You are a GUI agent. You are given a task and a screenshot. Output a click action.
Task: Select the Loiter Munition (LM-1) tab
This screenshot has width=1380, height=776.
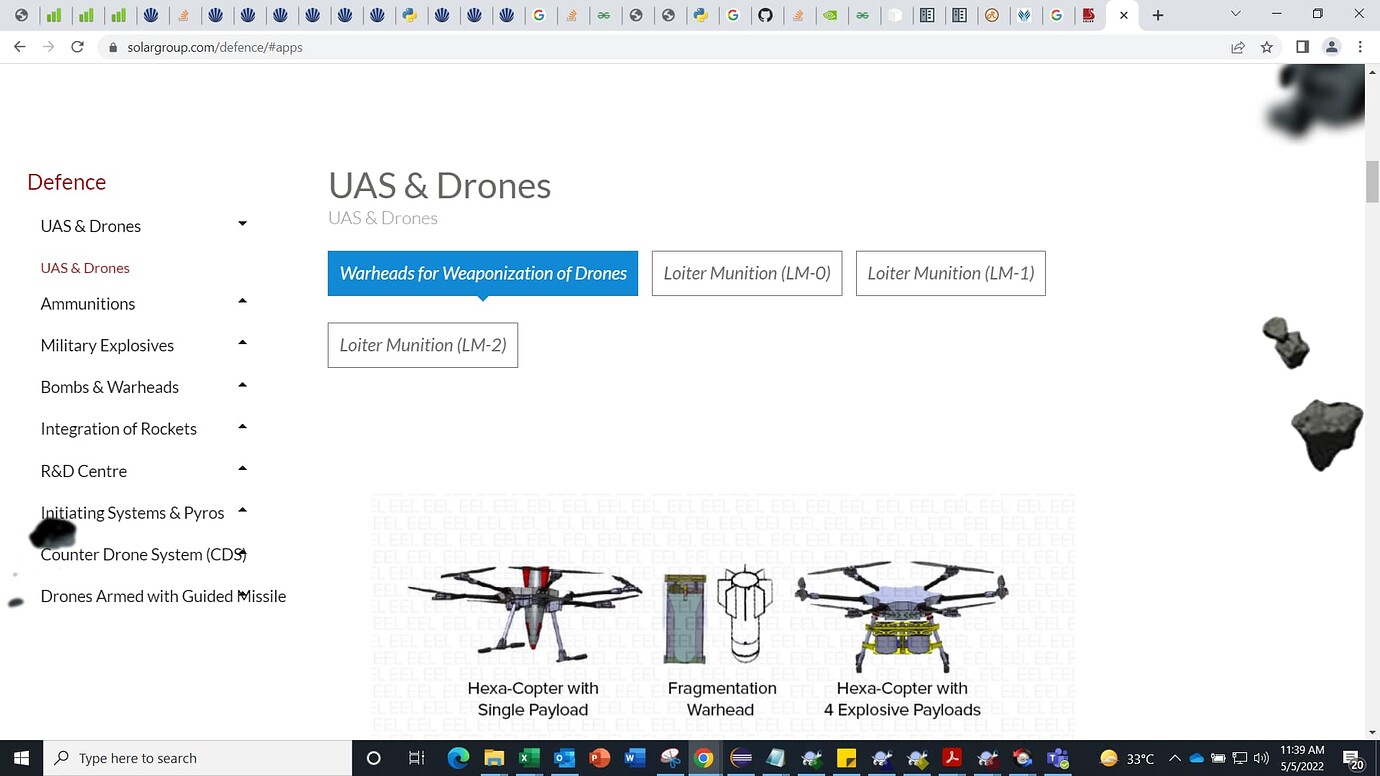951,273
